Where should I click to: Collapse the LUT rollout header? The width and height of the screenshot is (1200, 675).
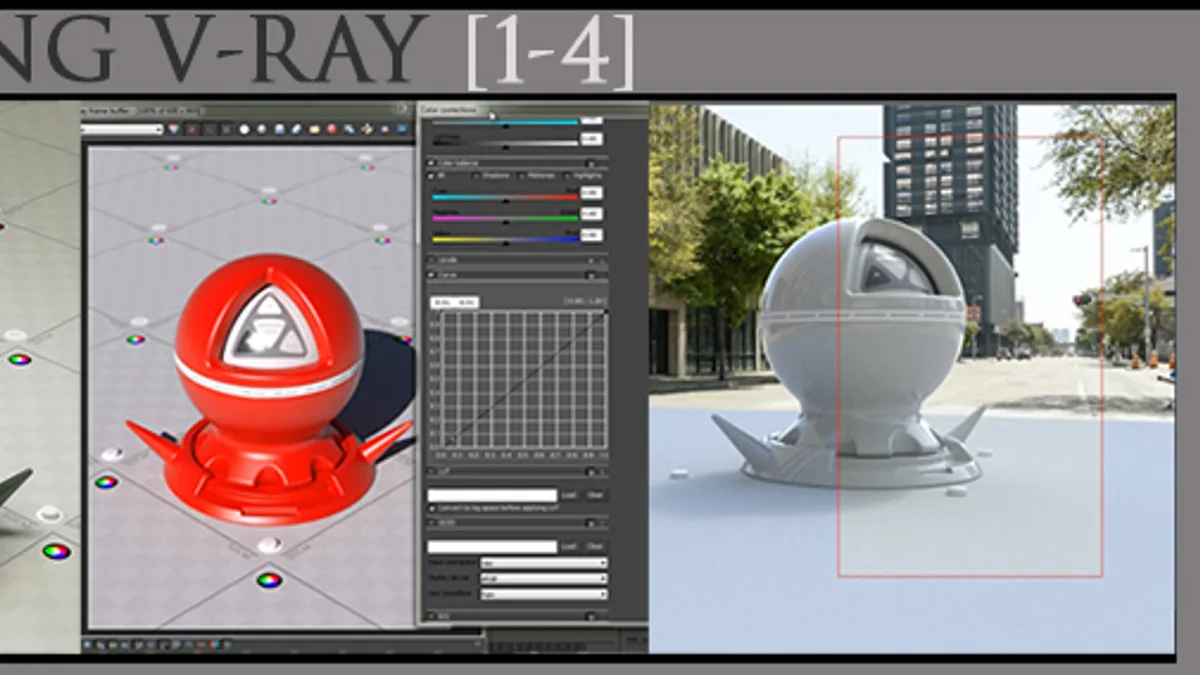point(516,471)
